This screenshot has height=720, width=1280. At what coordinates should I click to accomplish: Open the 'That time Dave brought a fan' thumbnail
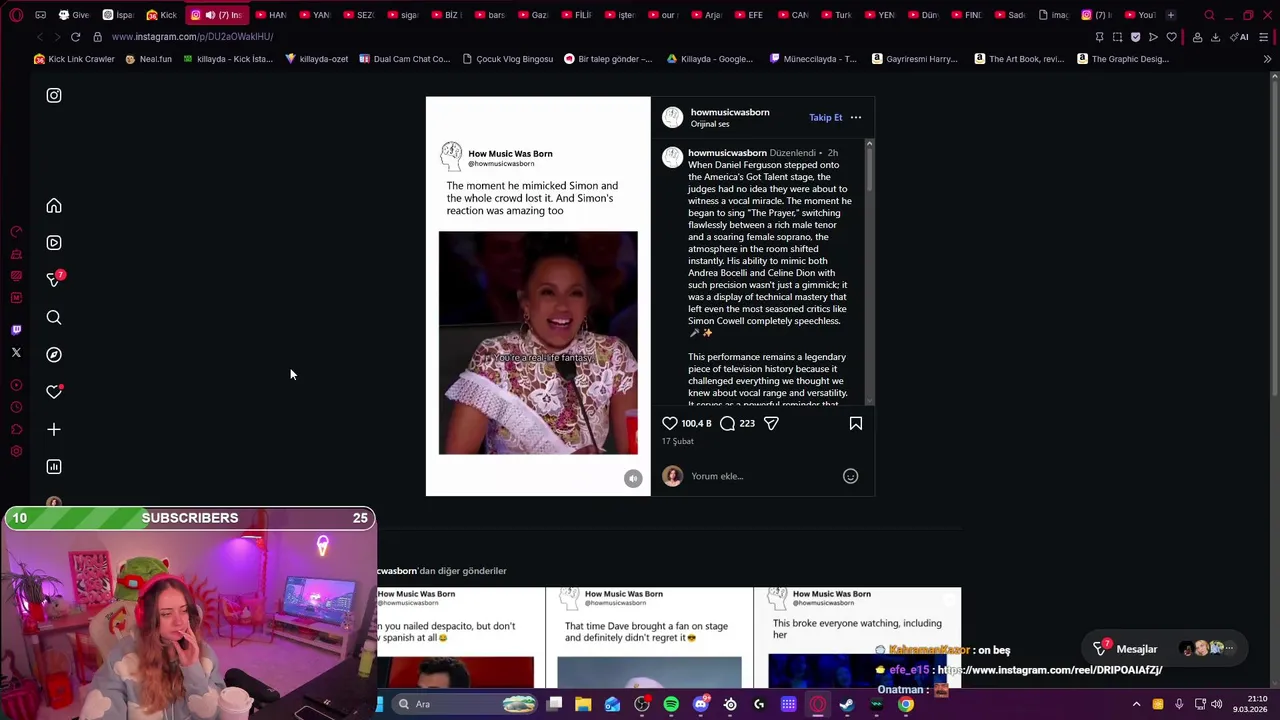point(649,638)
